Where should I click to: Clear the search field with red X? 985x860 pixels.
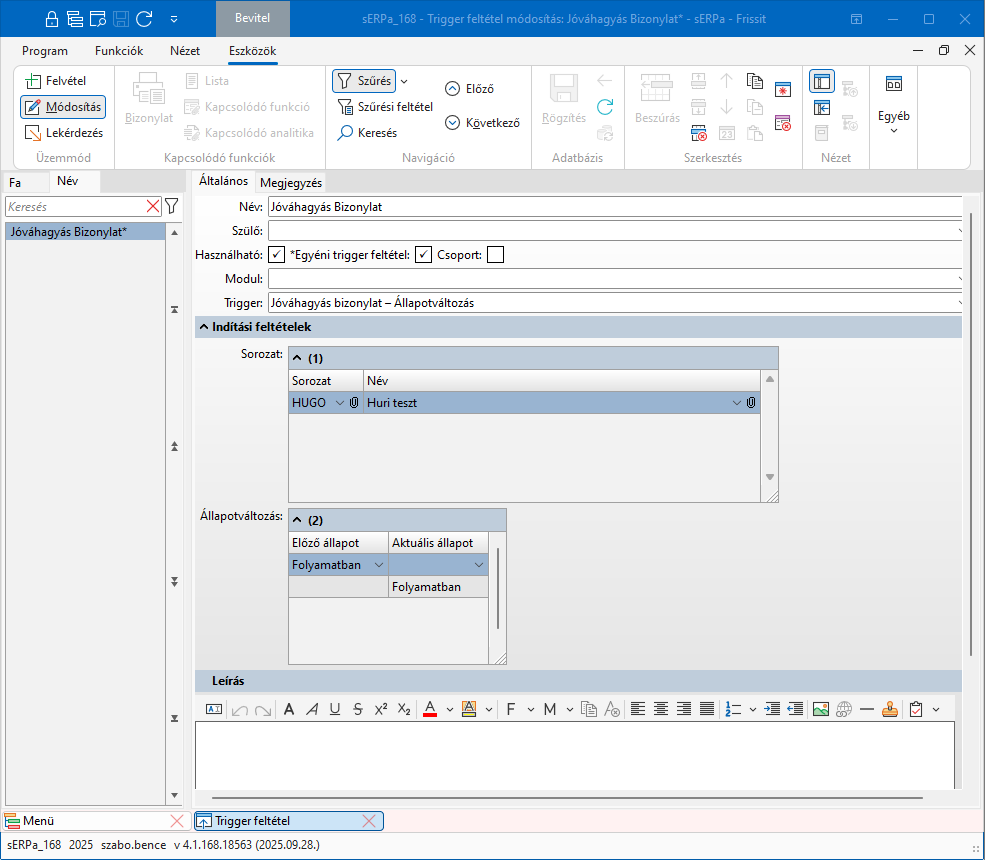point(153,206)
